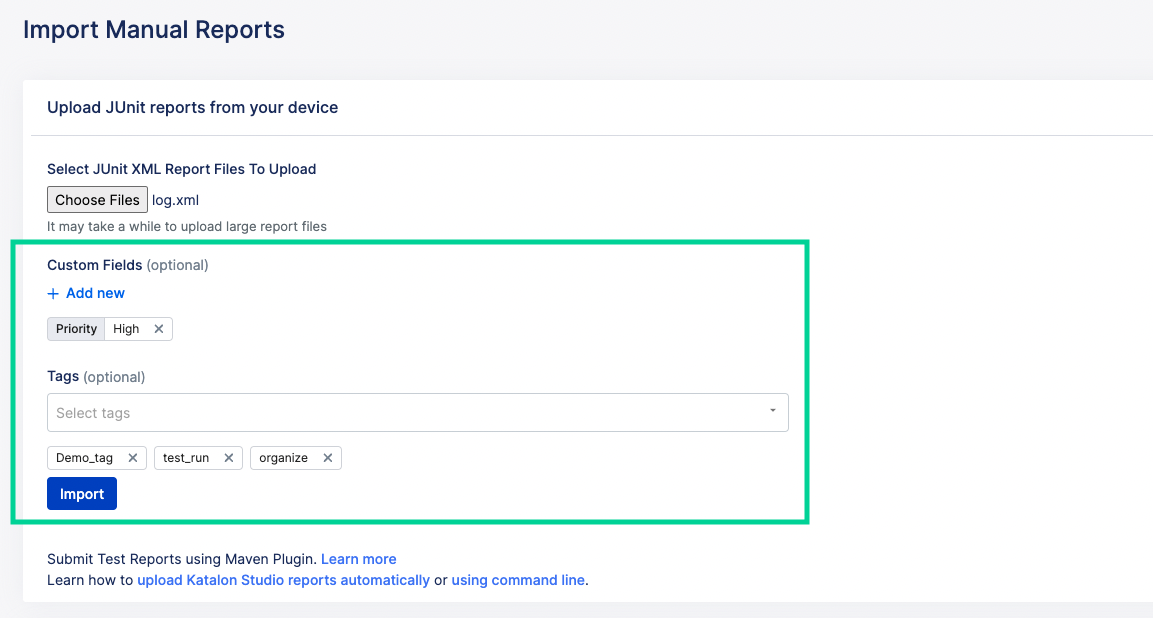The width and height of the screenshot is (1153, 618).
Task: Open the Learn more link for Maven Plugin
Action: pyautogui.click(x=358, y=558)
